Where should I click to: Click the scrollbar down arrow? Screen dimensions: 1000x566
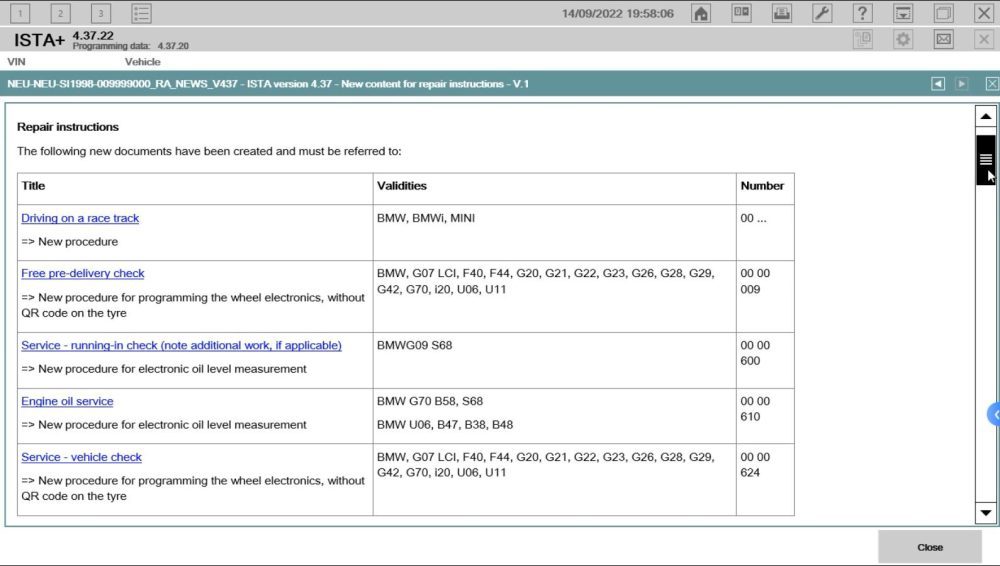point(985,512)
